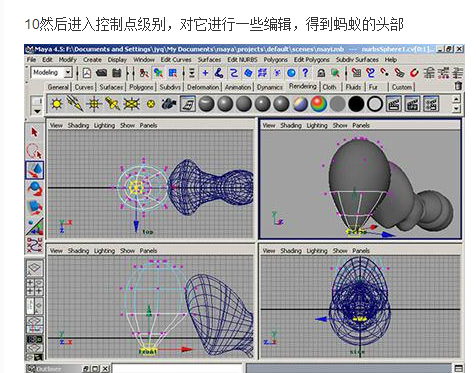476x373 pixels.
Task: Click the magnet snap icon in status line
Action: click(x=414, y=73)
